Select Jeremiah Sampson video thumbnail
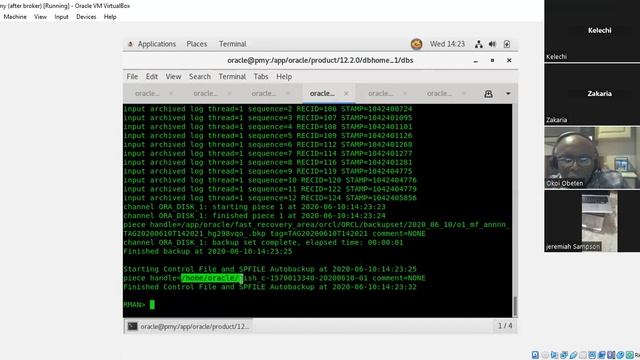 pos(592,221)
